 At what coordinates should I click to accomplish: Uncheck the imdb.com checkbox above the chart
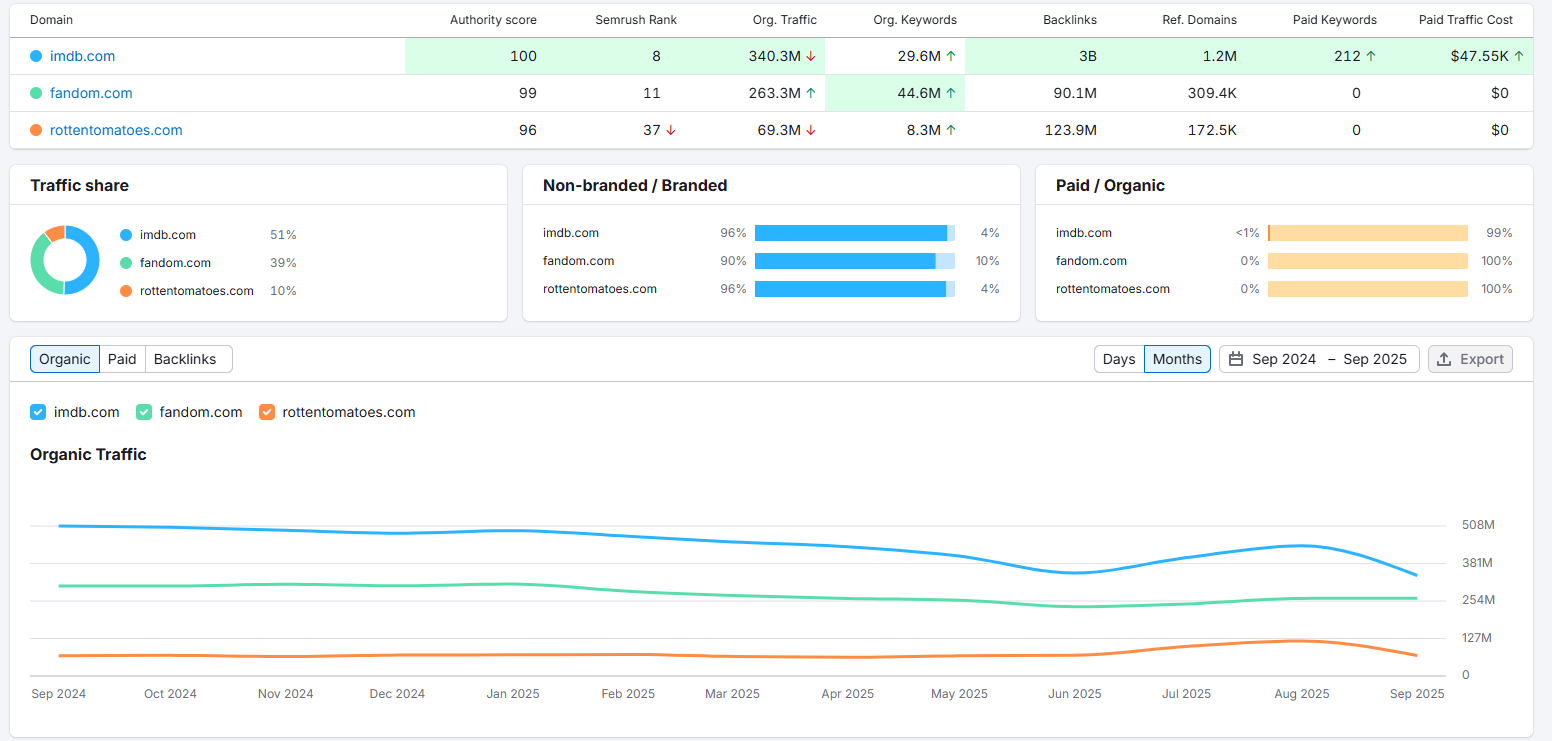pos(37,411)
